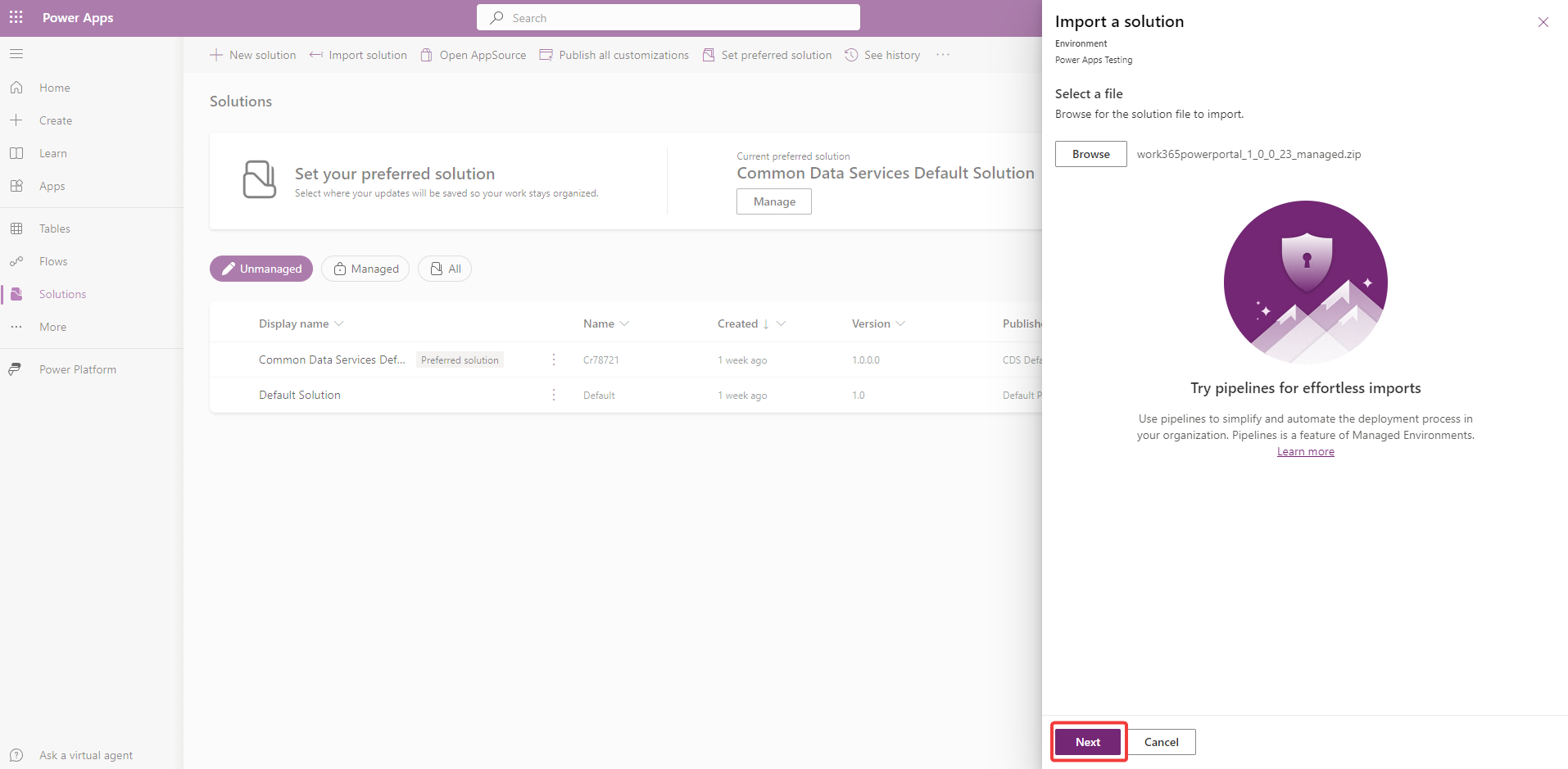Click the 1.0.0.0 version cell
1568x769 pixels.
[x=866, y=360]
